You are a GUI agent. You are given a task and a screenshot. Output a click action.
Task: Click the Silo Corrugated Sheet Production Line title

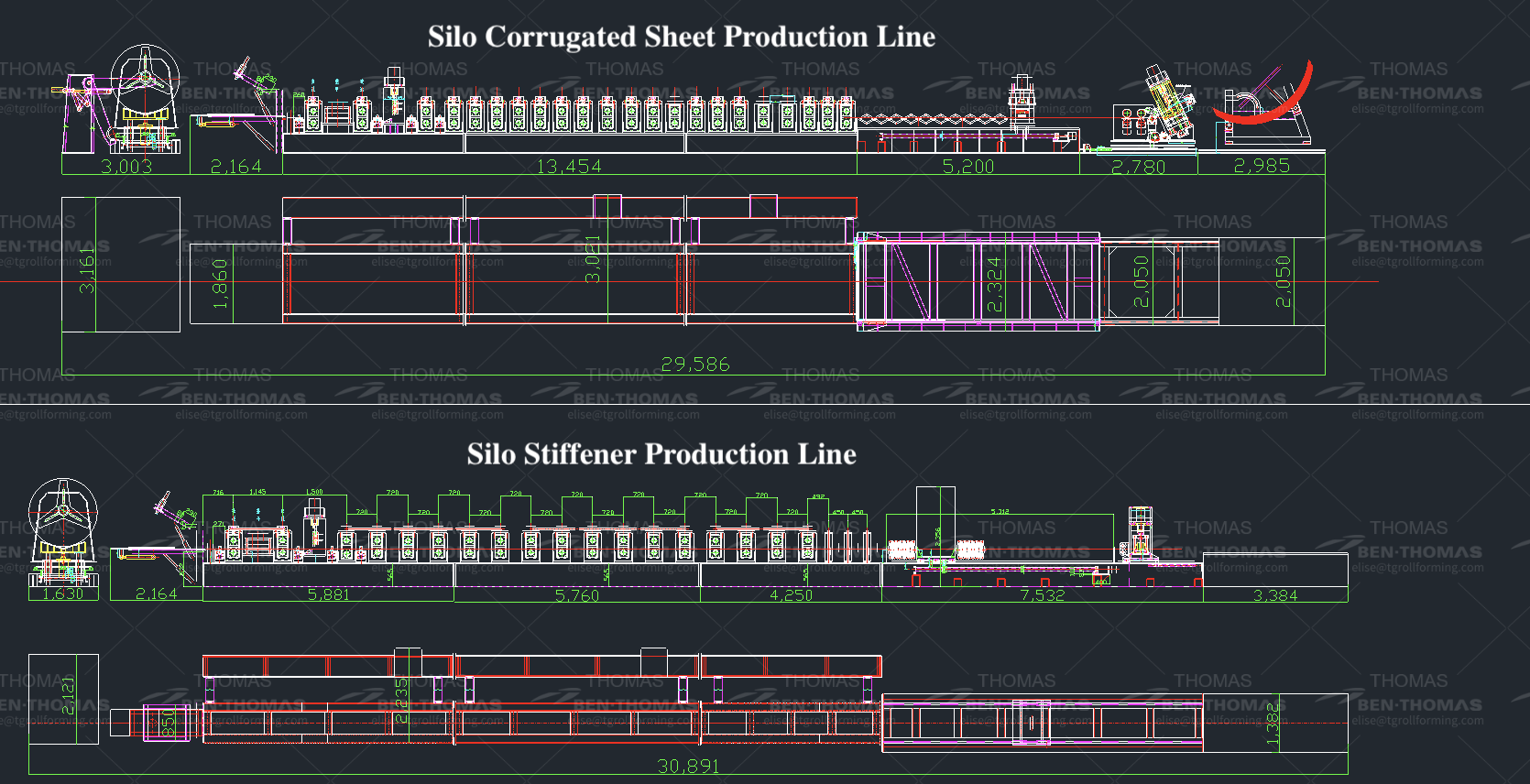coord(681,37)
